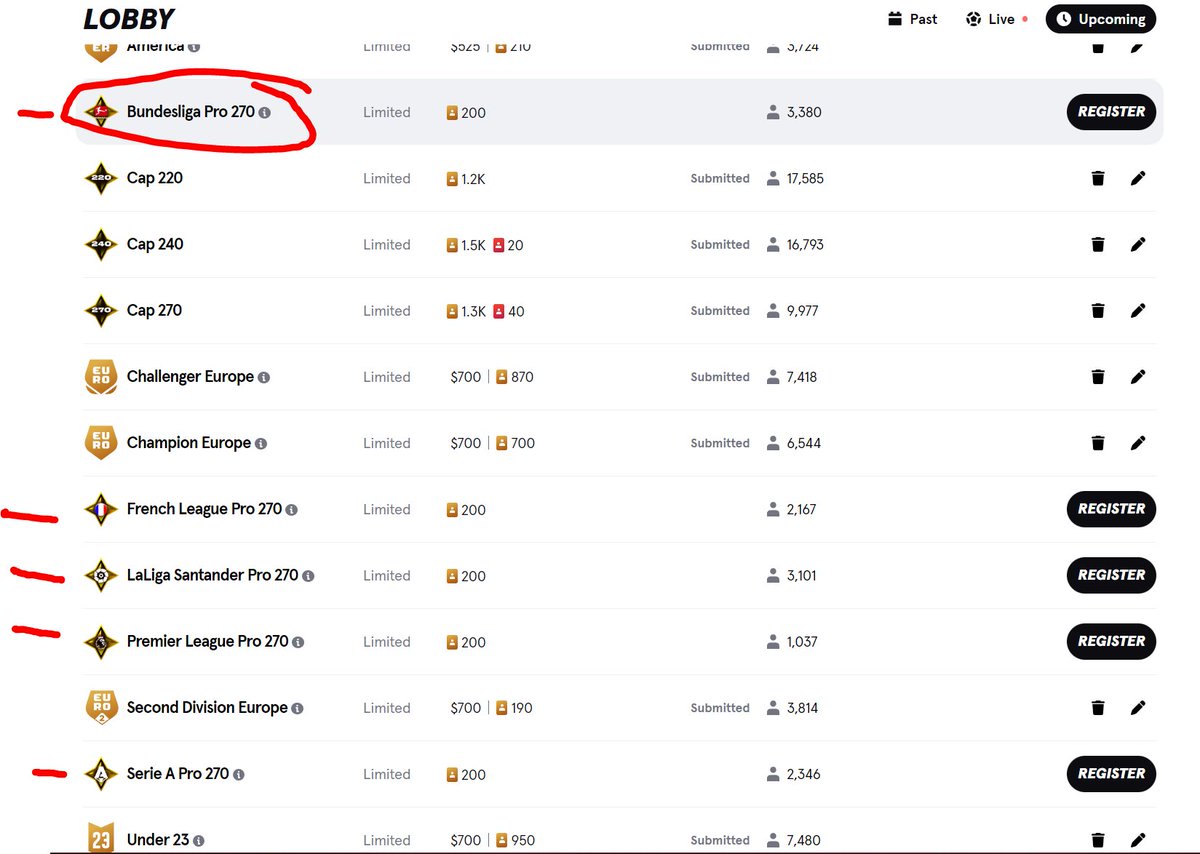Edit the Cap 220 lineup
1200x854 pixels.
click(x=1137, y=178)
